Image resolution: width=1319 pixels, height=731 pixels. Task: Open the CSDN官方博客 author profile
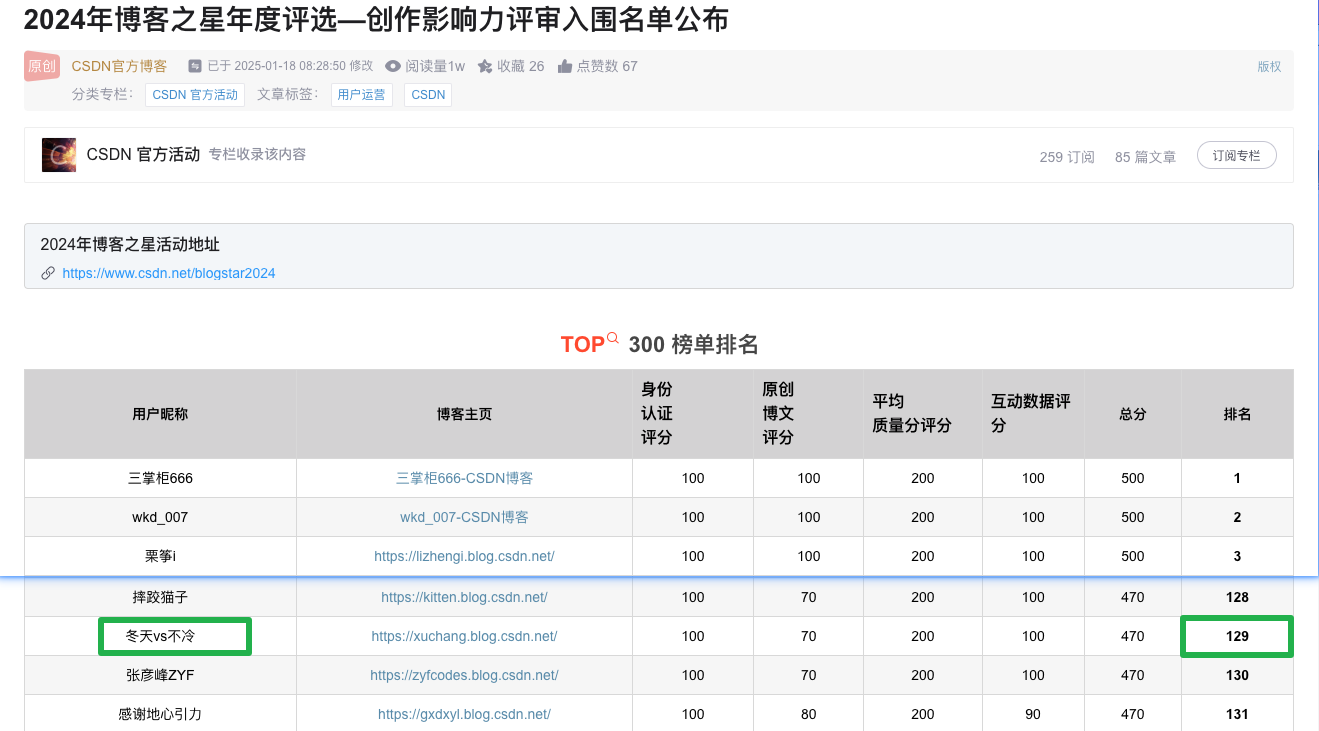click(x=119, y=66)
